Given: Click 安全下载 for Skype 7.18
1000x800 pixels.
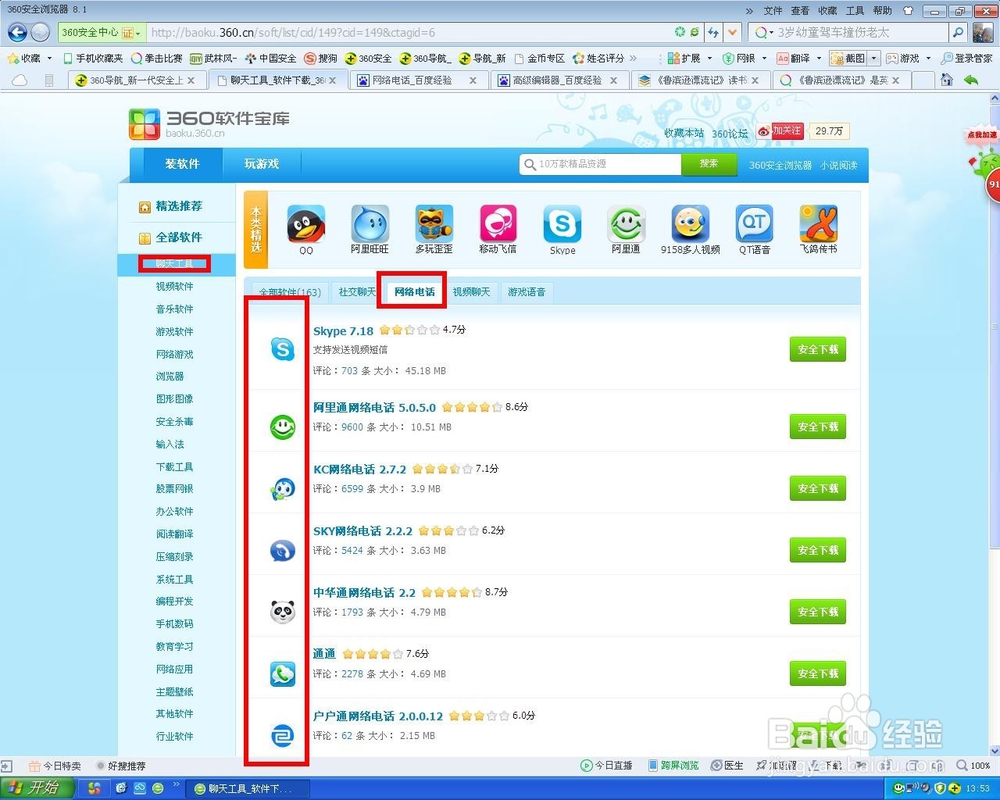Looking at the screenshot, I should [818, 349].
